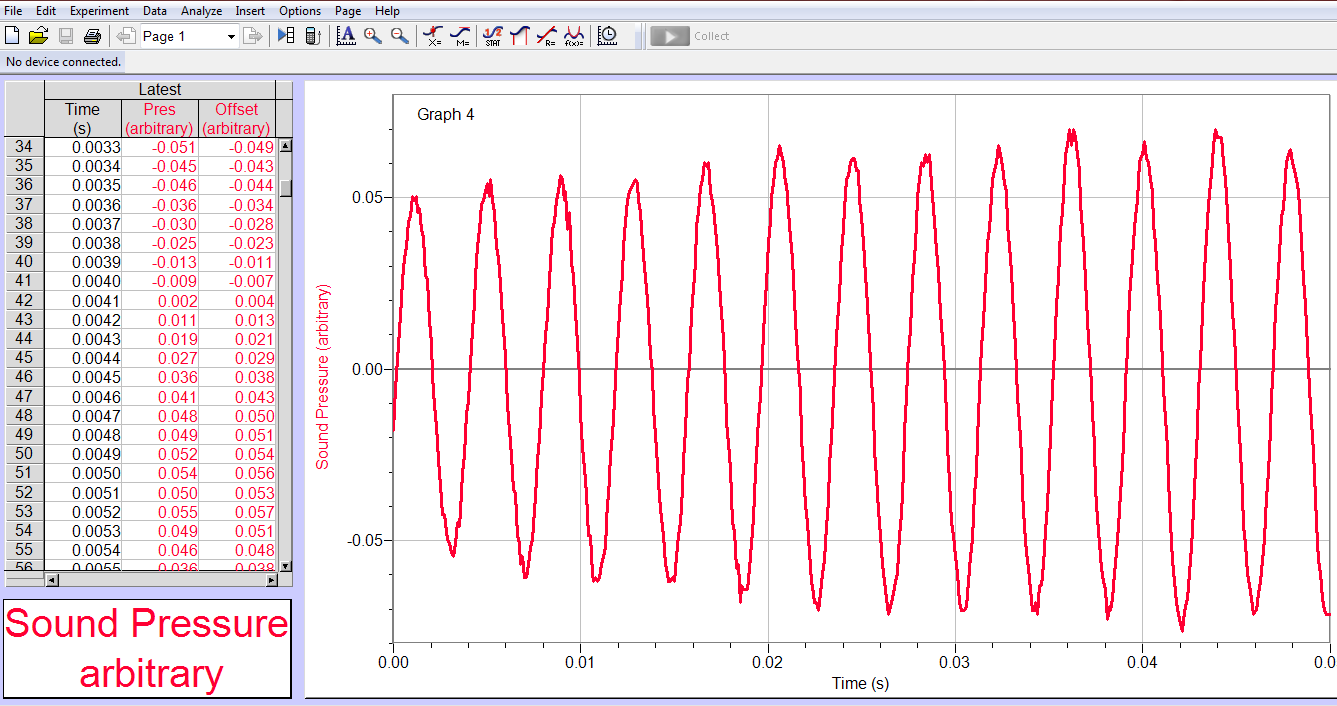Screen dimensions: 1337x706
Task: Select the Tangent tool (M=)
Action: click(463, 35)
